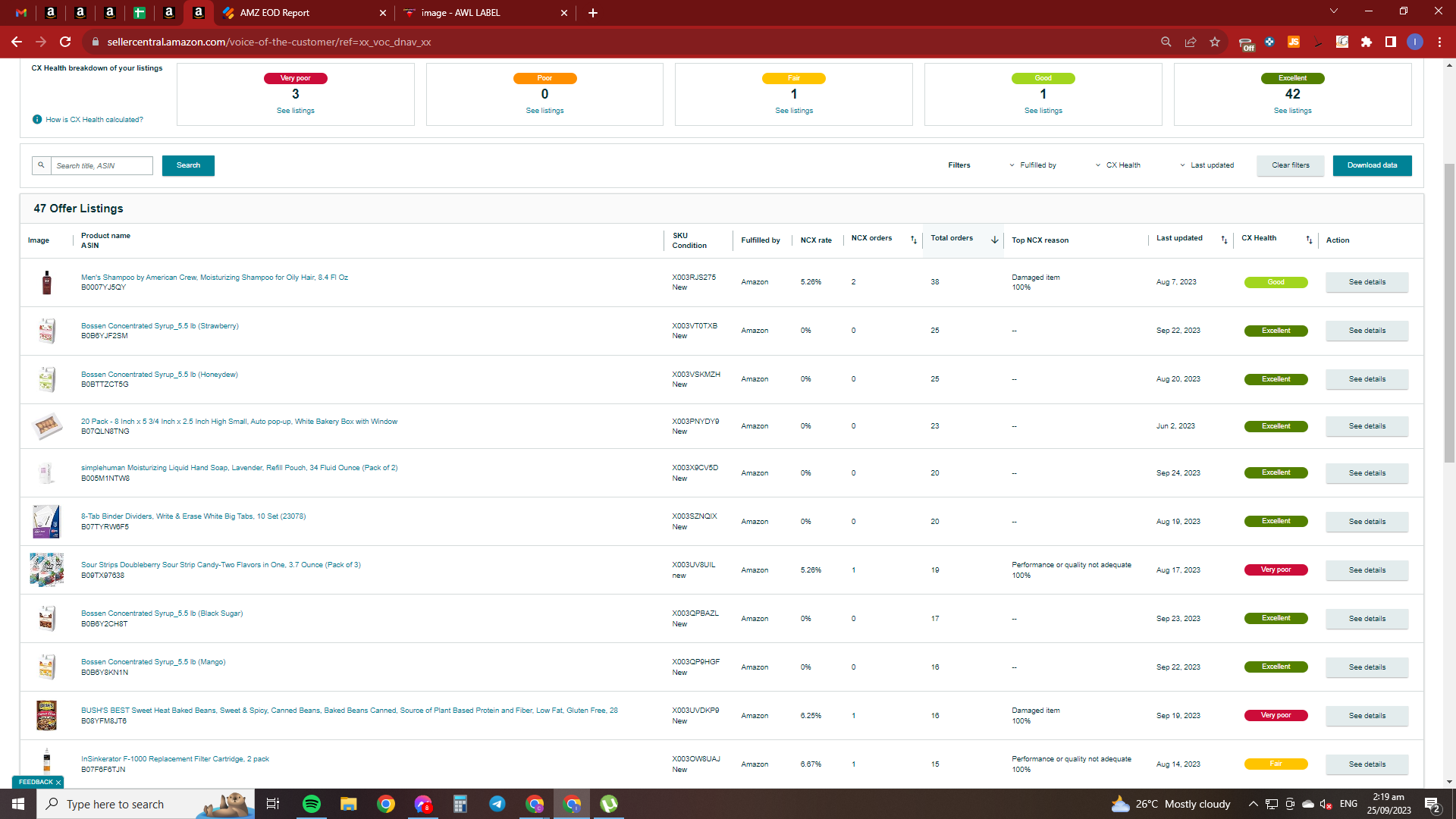Image resolution: width=1456 pixels, height=819 pixels.
Task: Open How is CX Health calculated link
Action: pos(94,120)
